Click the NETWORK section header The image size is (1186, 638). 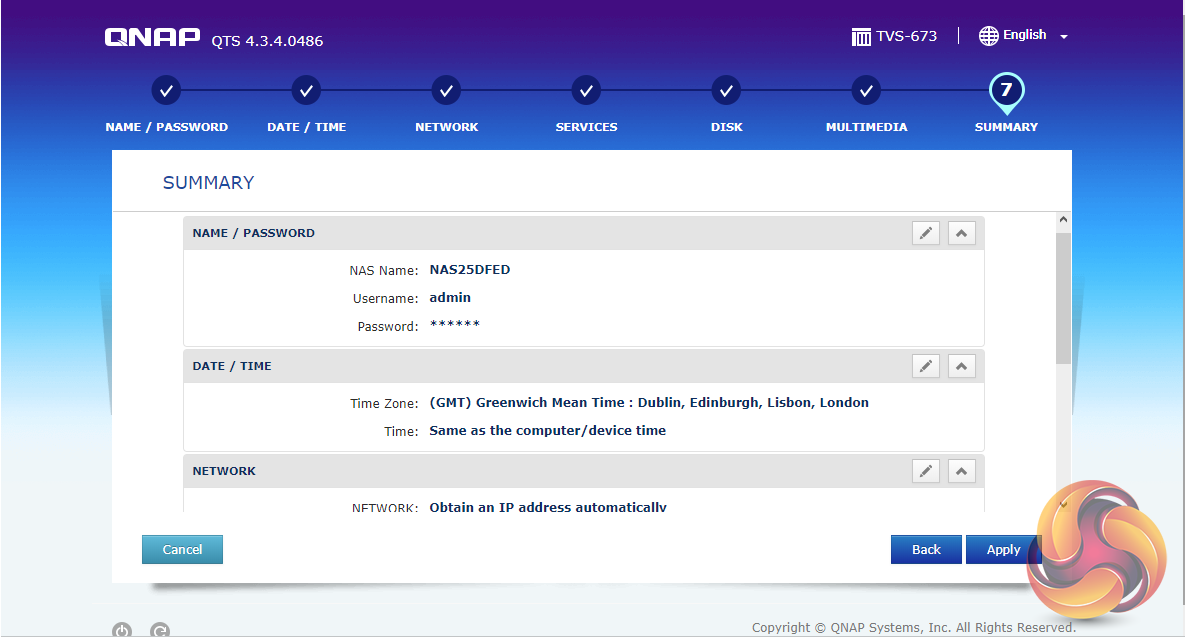tap(583, 471)
